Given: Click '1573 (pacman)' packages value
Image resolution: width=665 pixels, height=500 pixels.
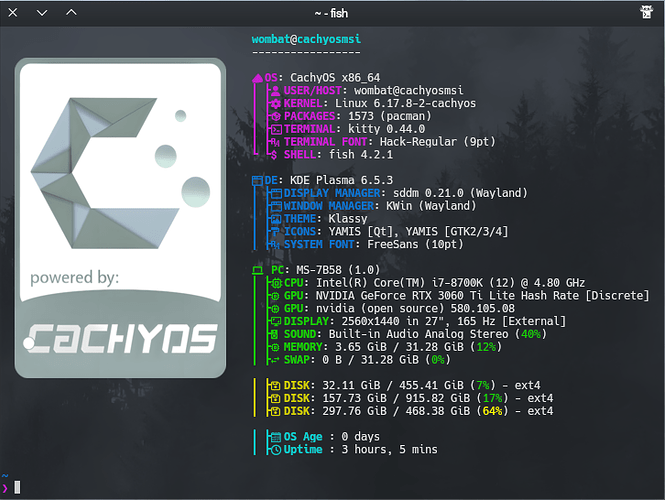Looking at the screenshot, I should point(389,116).
